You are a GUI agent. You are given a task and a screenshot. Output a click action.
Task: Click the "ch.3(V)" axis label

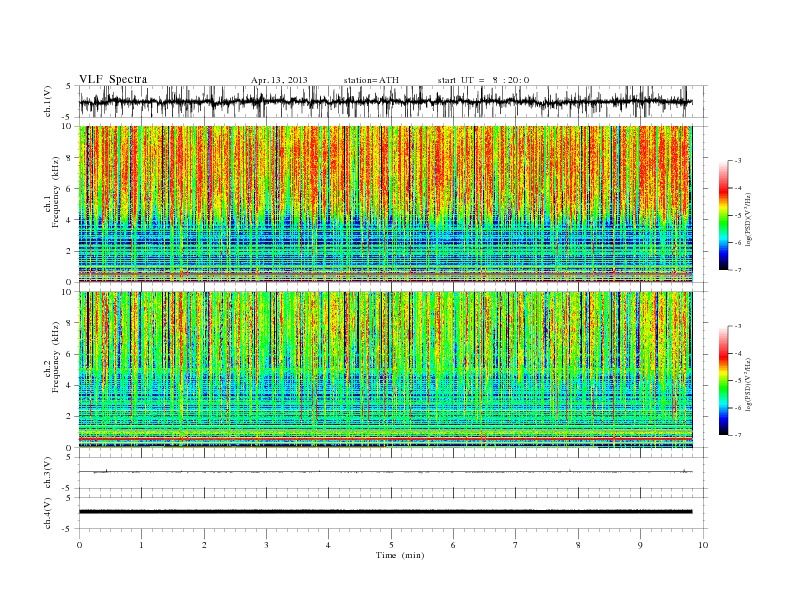coord(48,473)
